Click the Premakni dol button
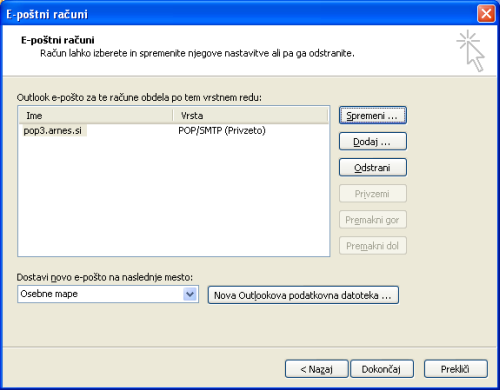Viewport: 500px width, 390px height. [x=373, y=246]
